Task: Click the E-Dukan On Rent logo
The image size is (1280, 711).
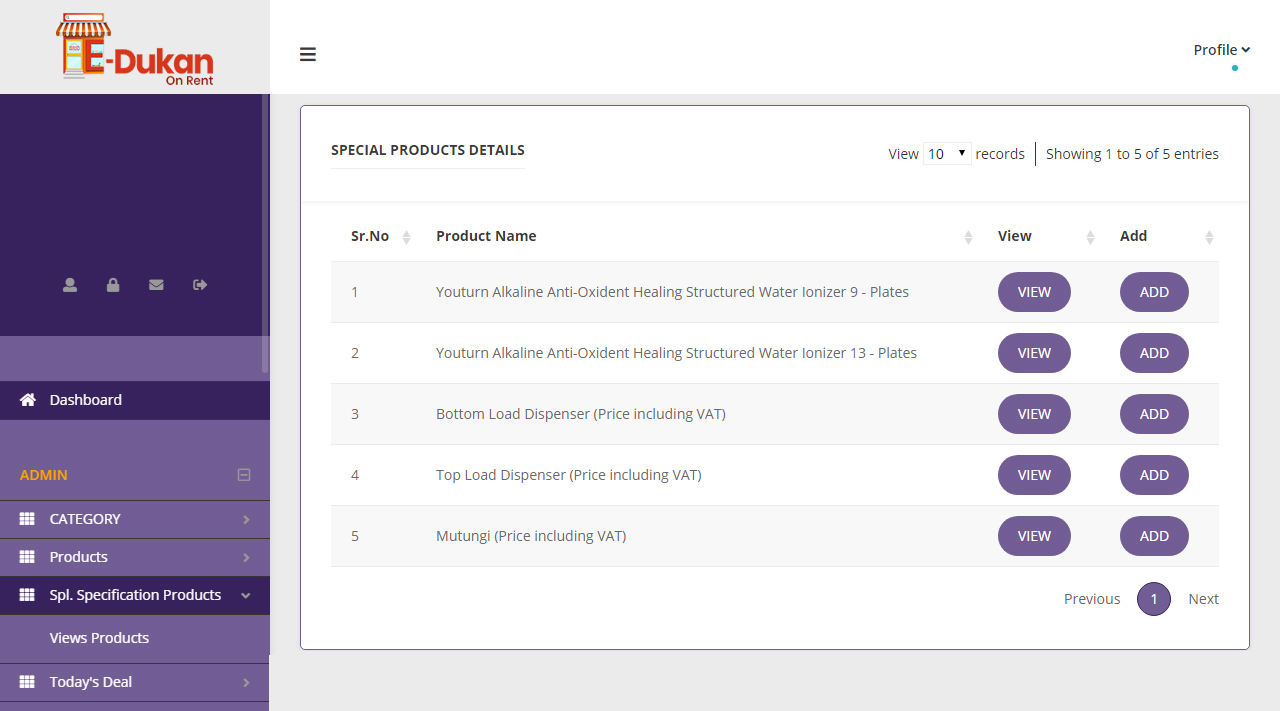Action: tap(135, 50)
